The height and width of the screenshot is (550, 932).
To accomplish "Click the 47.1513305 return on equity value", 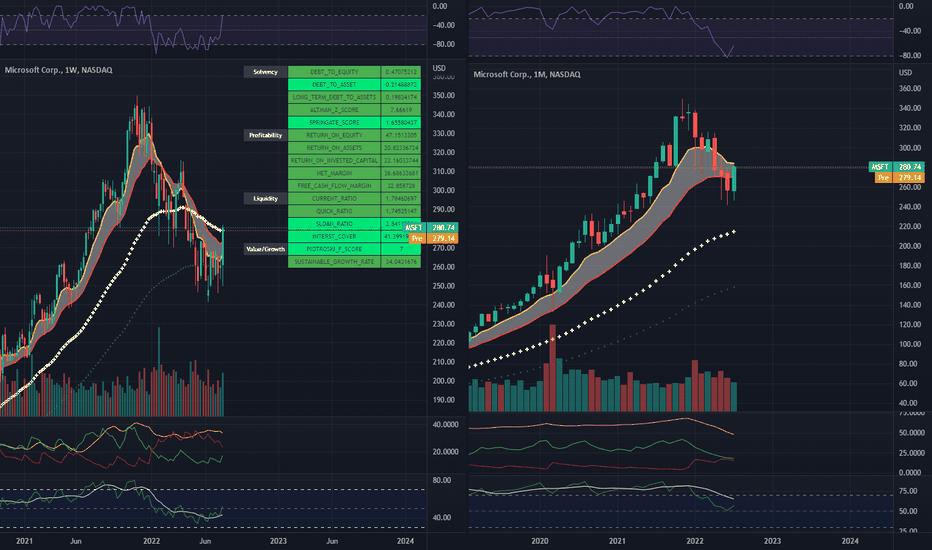I will [401, 136].
